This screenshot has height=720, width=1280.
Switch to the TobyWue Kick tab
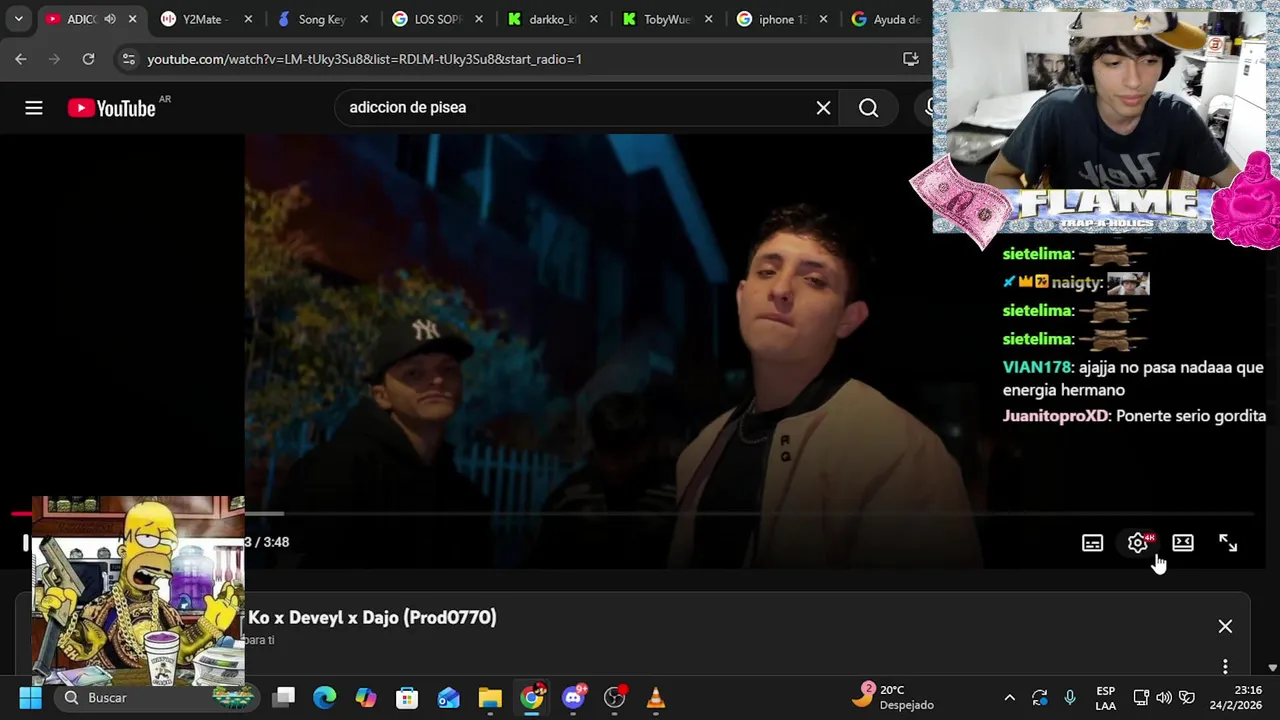[x=668, y=19]
